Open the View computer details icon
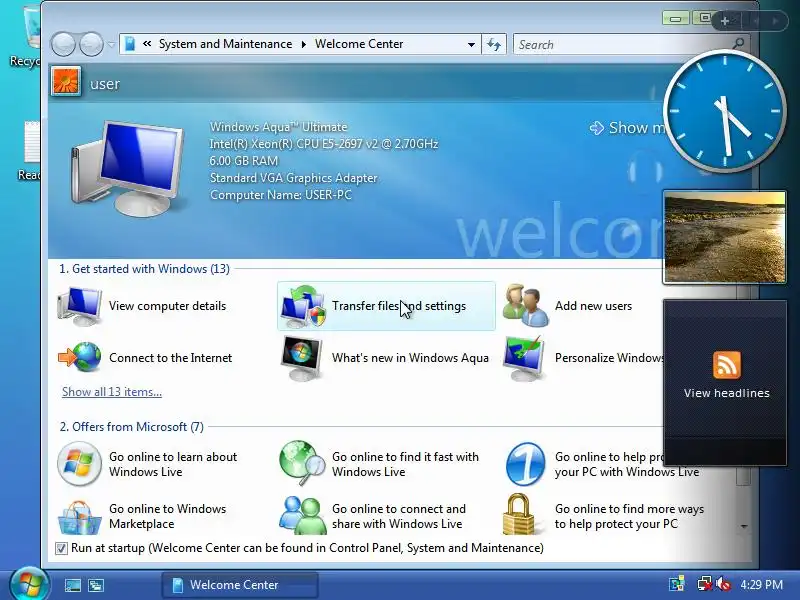 pyautogui.click(x=80, y=306)
